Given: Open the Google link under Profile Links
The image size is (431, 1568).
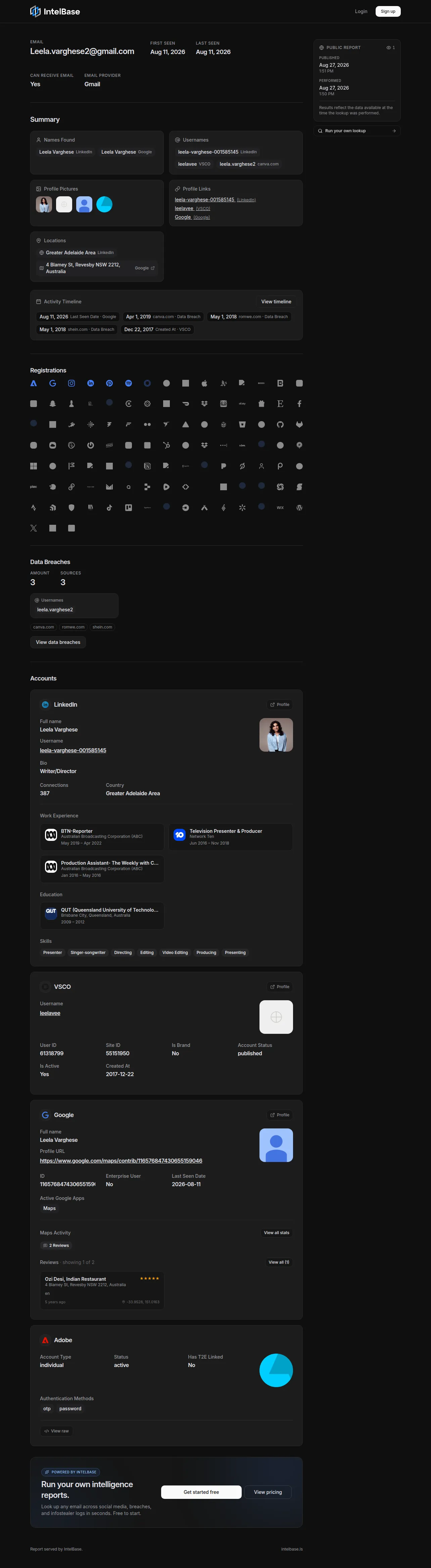Looking at the screenshot, I should pos(192,217).
